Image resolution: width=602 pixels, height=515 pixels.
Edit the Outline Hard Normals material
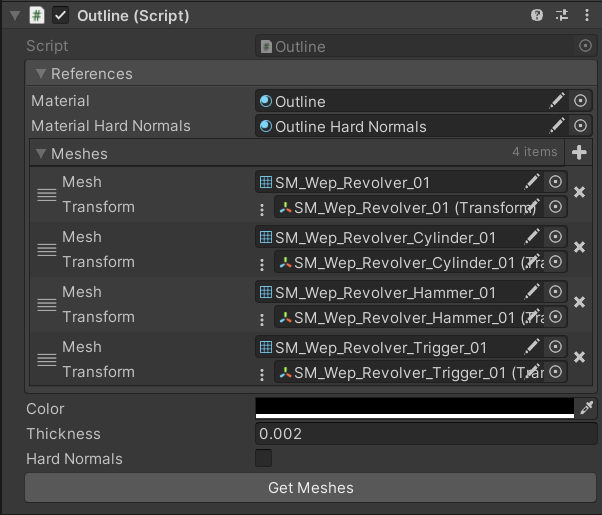(x=557, y=126)
